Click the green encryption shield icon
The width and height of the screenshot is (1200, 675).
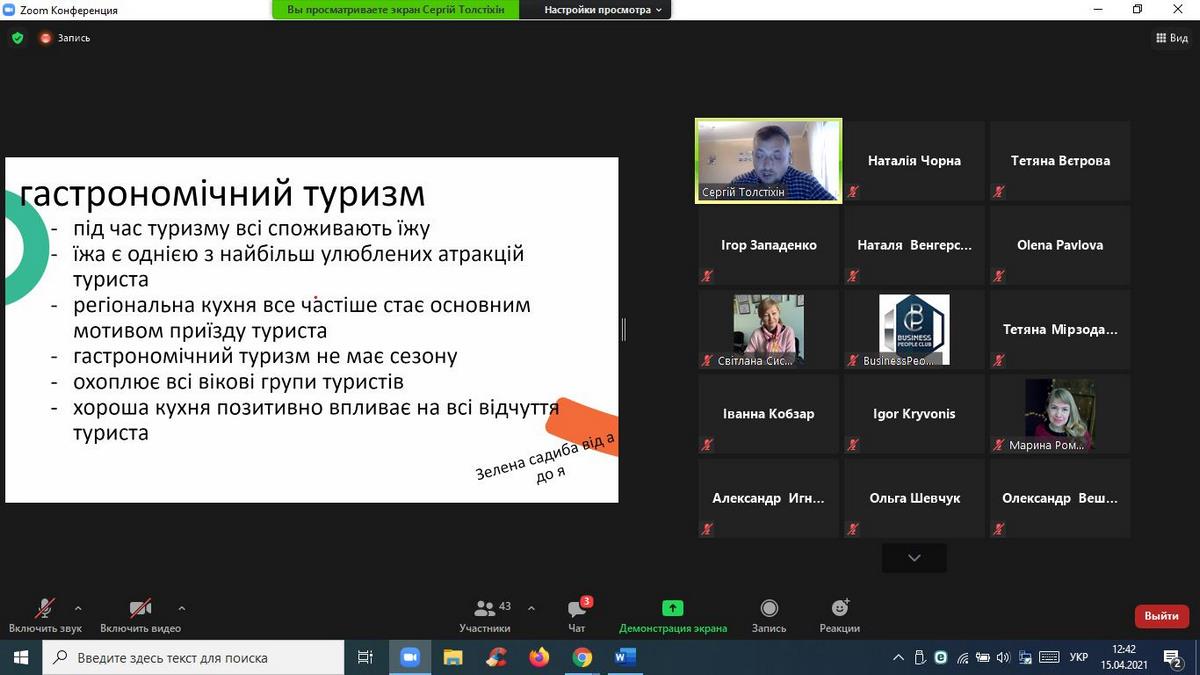(x=17, y=38)
